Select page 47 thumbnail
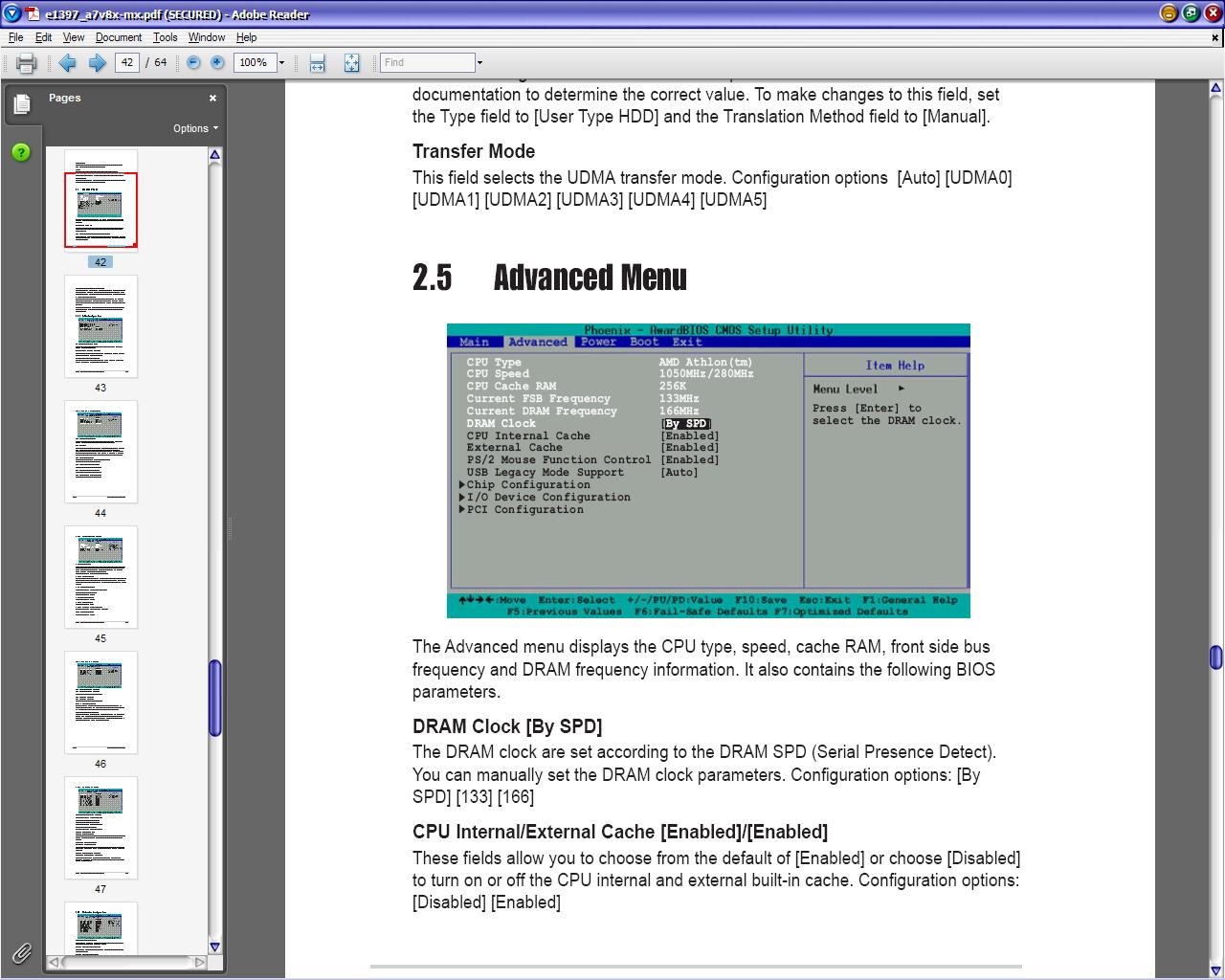Image resolution: width=1225 pixels, height=980 pixels. (x=100, y=828)
